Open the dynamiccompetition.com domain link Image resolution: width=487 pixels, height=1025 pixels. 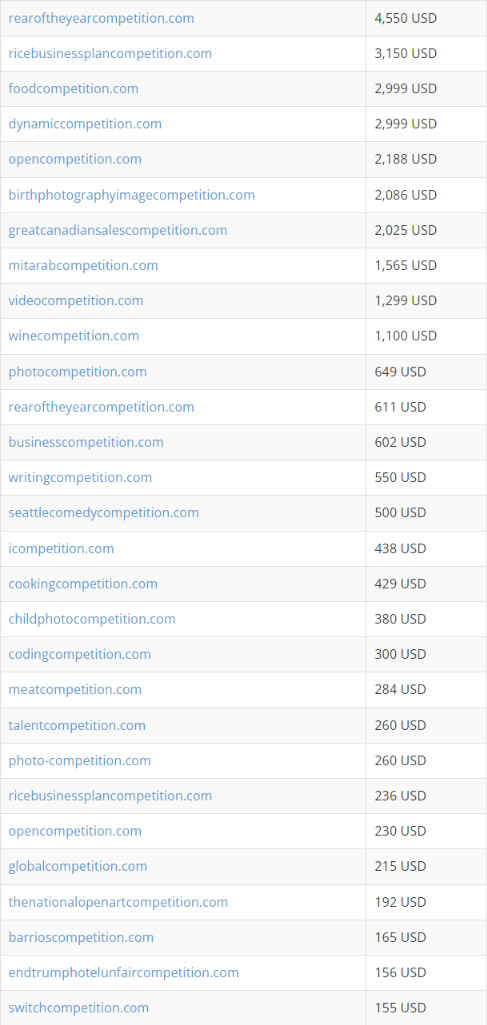point(85,124)
